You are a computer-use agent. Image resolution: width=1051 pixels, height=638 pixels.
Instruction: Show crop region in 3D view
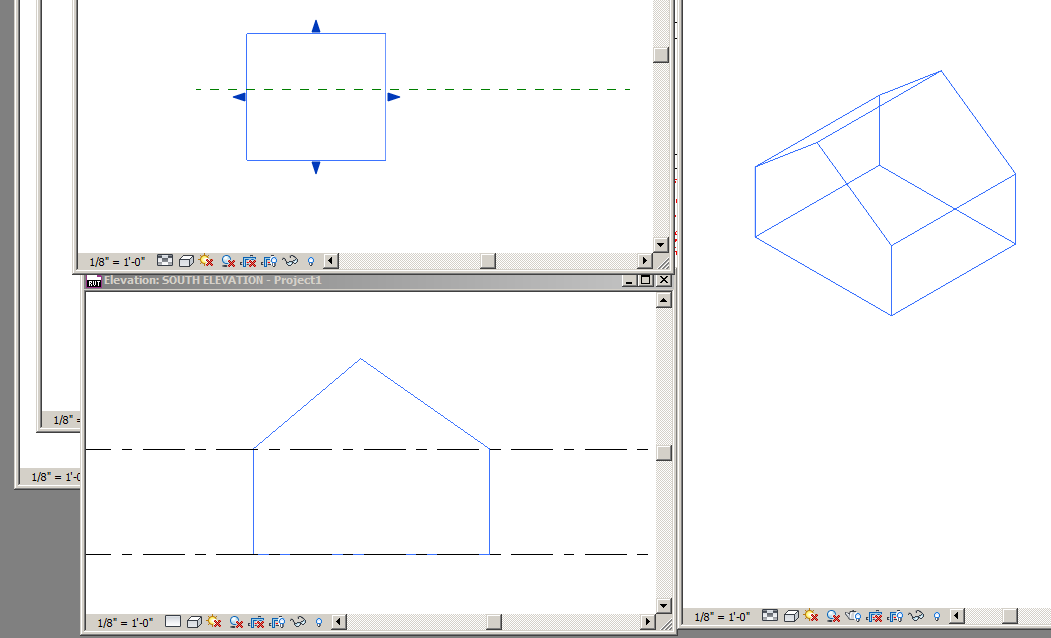(x=895, y=616)
